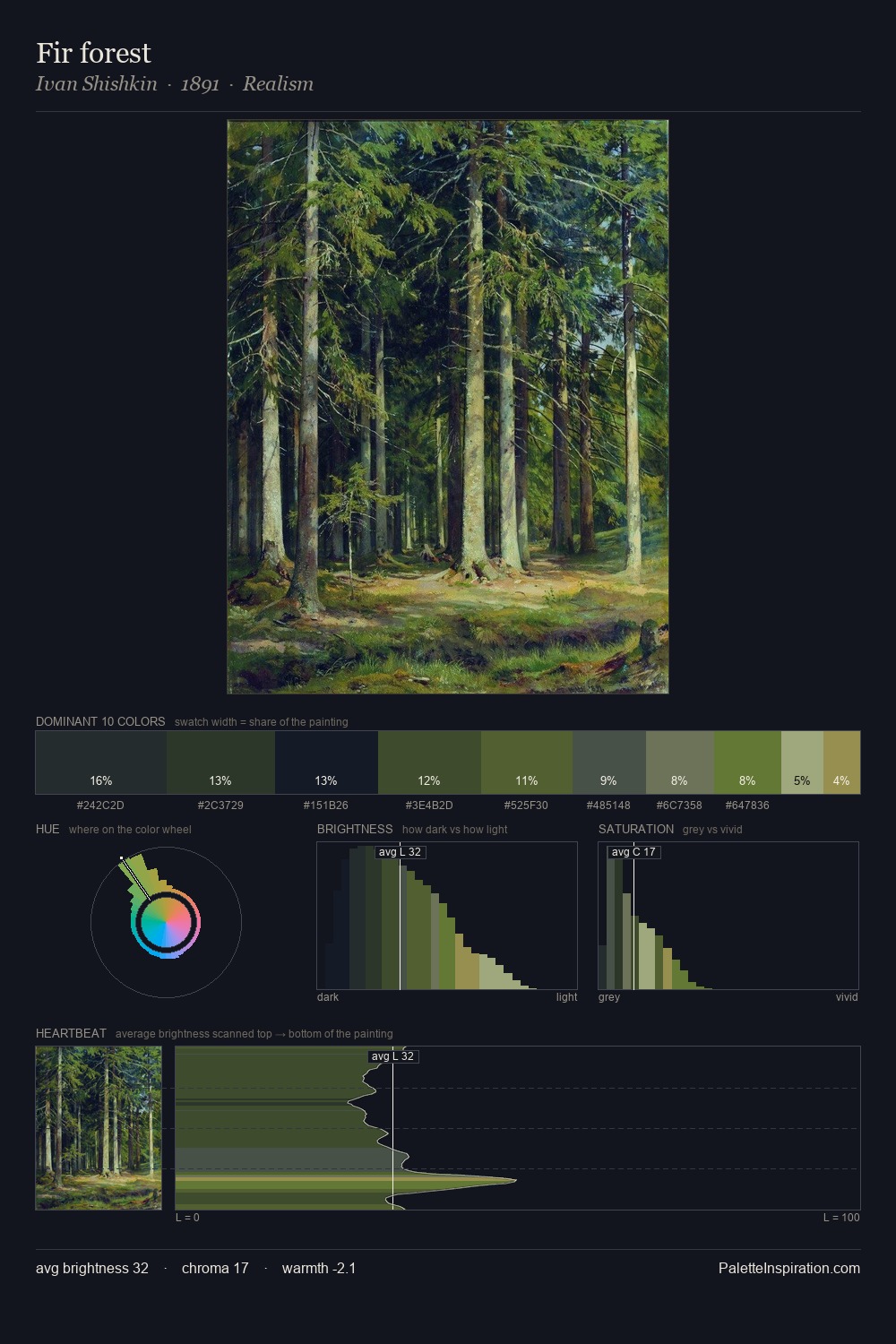Click the avg L 32 label in Brightness chart
The image size is (896, 1344).
click(x=400, y=852)
